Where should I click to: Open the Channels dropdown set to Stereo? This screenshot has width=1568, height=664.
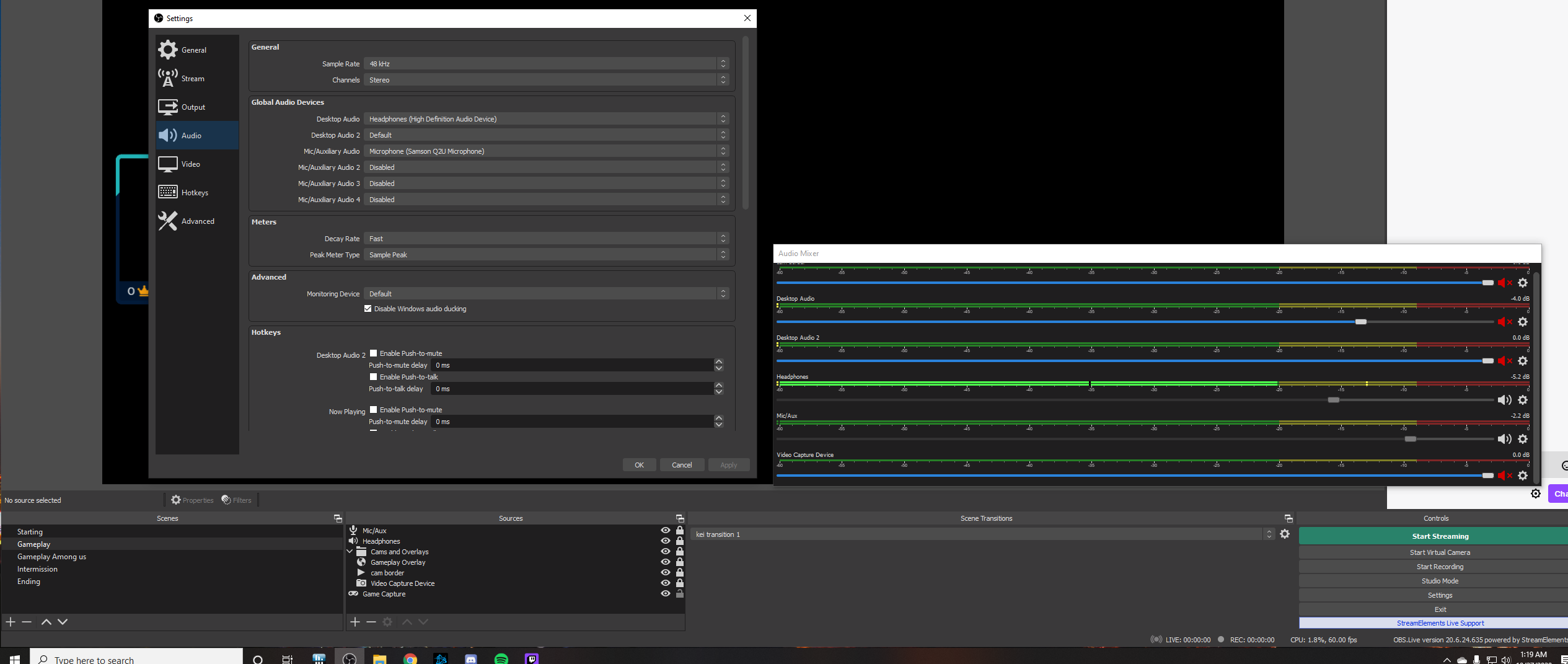[x=547, y=80]
